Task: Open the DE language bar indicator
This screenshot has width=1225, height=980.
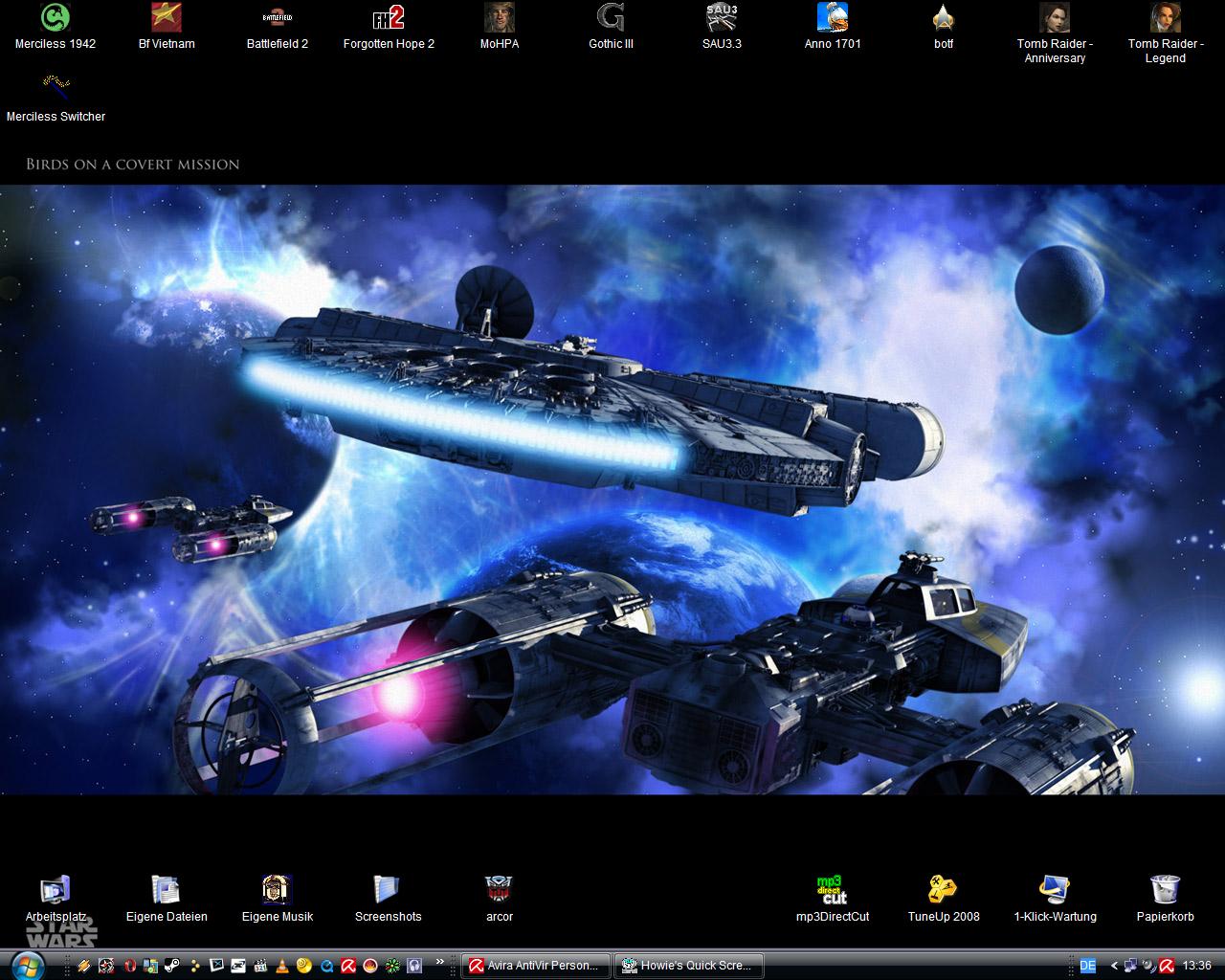Action: (1088, 966)
